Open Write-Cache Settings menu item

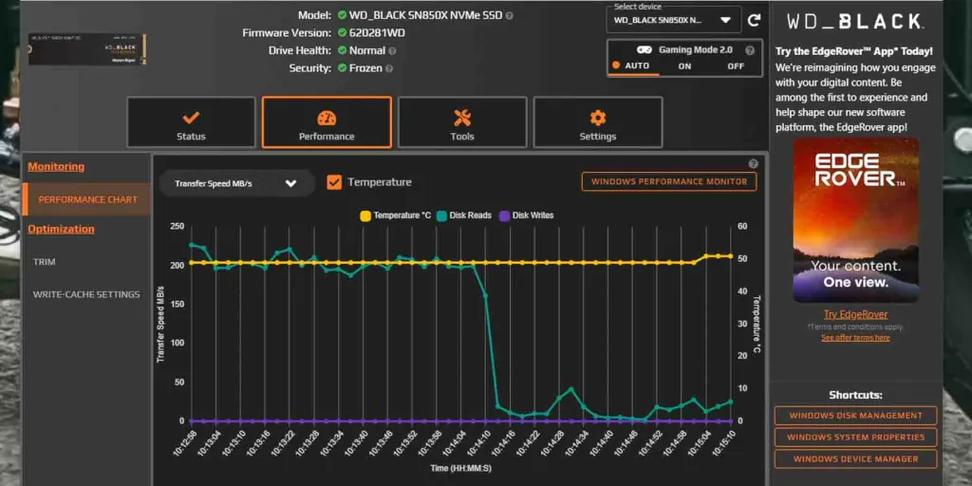(86, 295)
